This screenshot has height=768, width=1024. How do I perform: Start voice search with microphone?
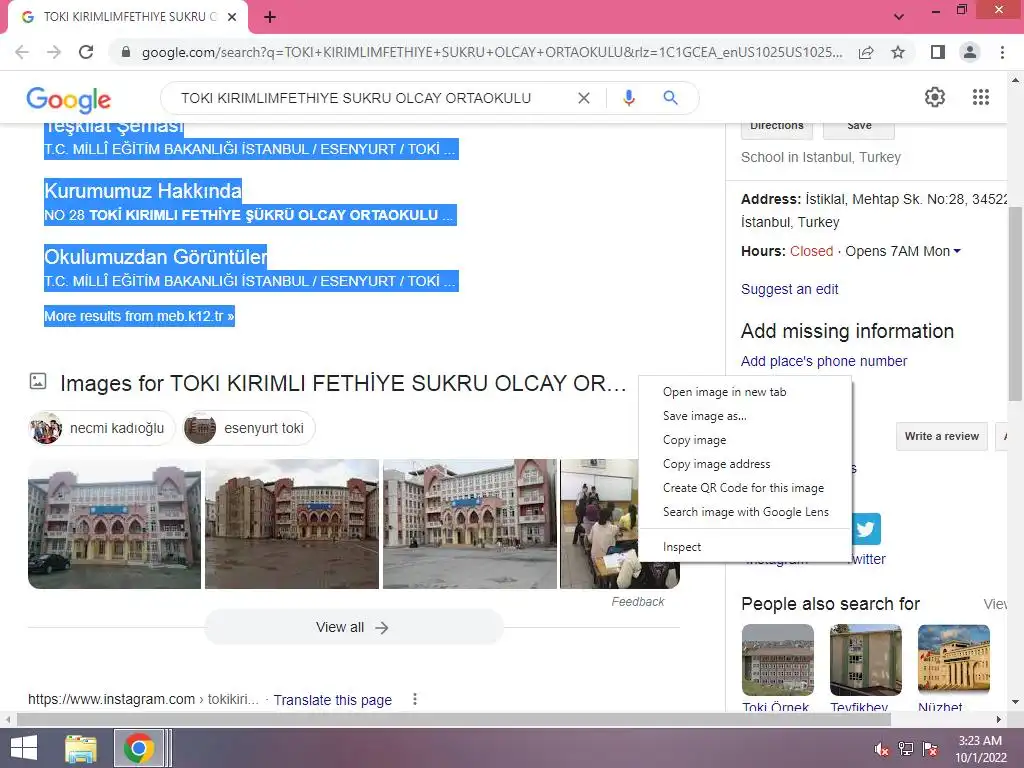point(628,98)
